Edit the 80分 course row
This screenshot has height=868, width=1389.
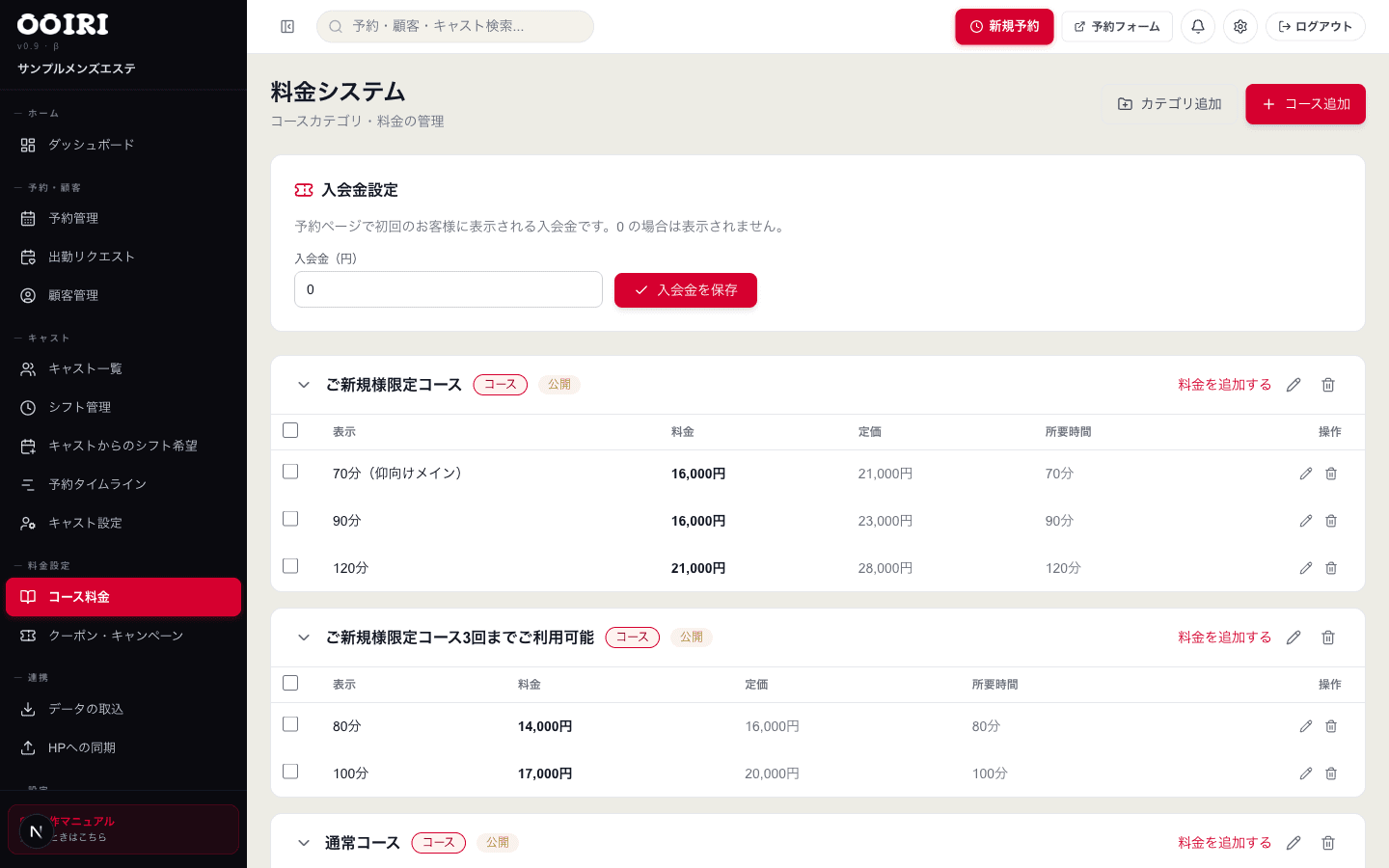tap(1306, 726)
